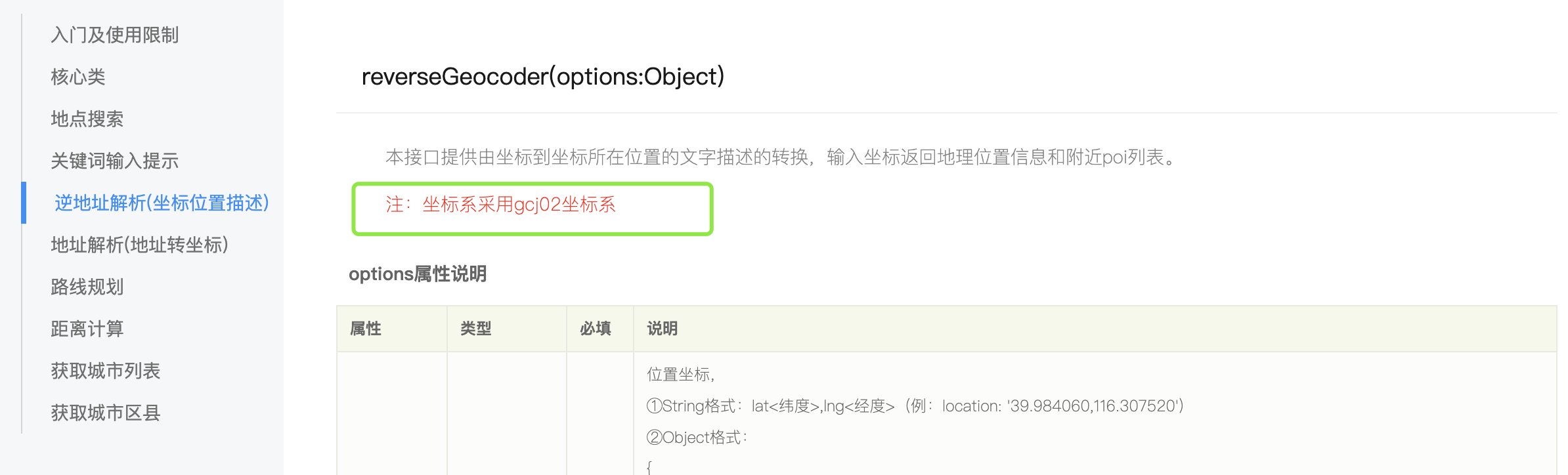Open the 入门及使用限制 sidebar page
The height and width of the screenshot is (475, 1568).
click(x=116, y=35)
